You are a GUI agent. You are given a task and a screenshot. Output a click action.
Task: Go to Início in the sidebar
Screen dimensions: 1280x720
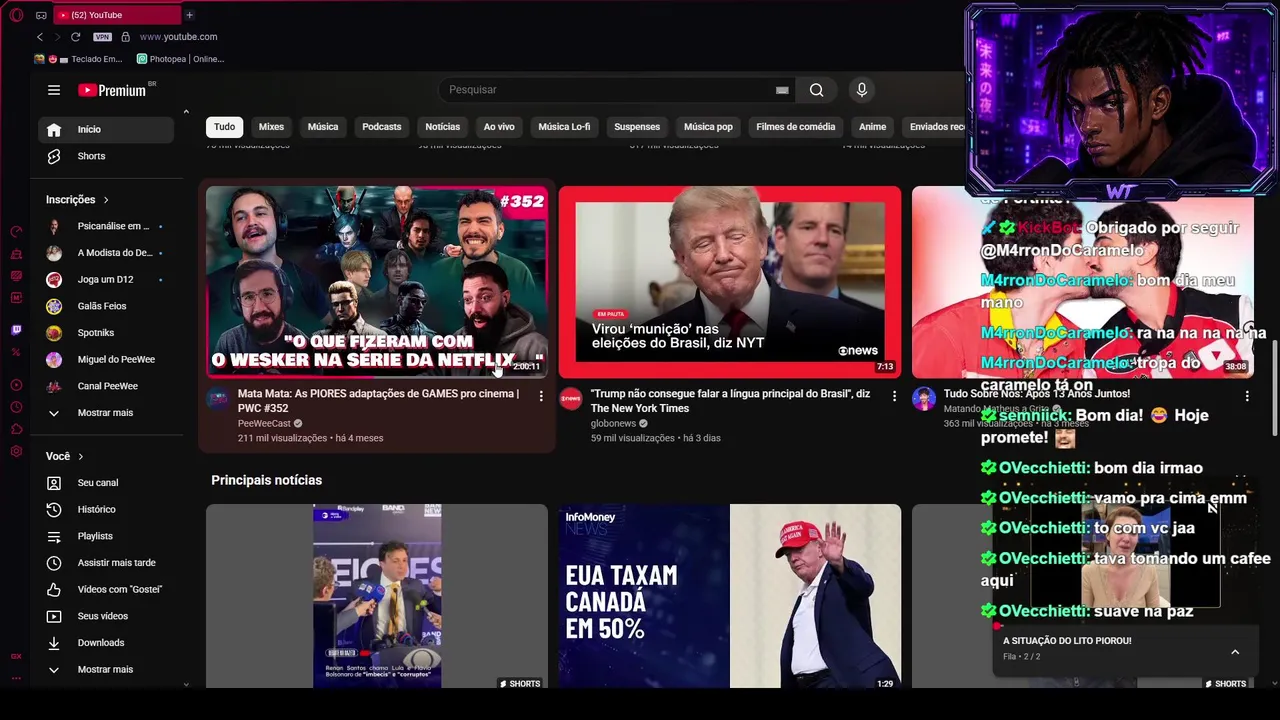105,130
